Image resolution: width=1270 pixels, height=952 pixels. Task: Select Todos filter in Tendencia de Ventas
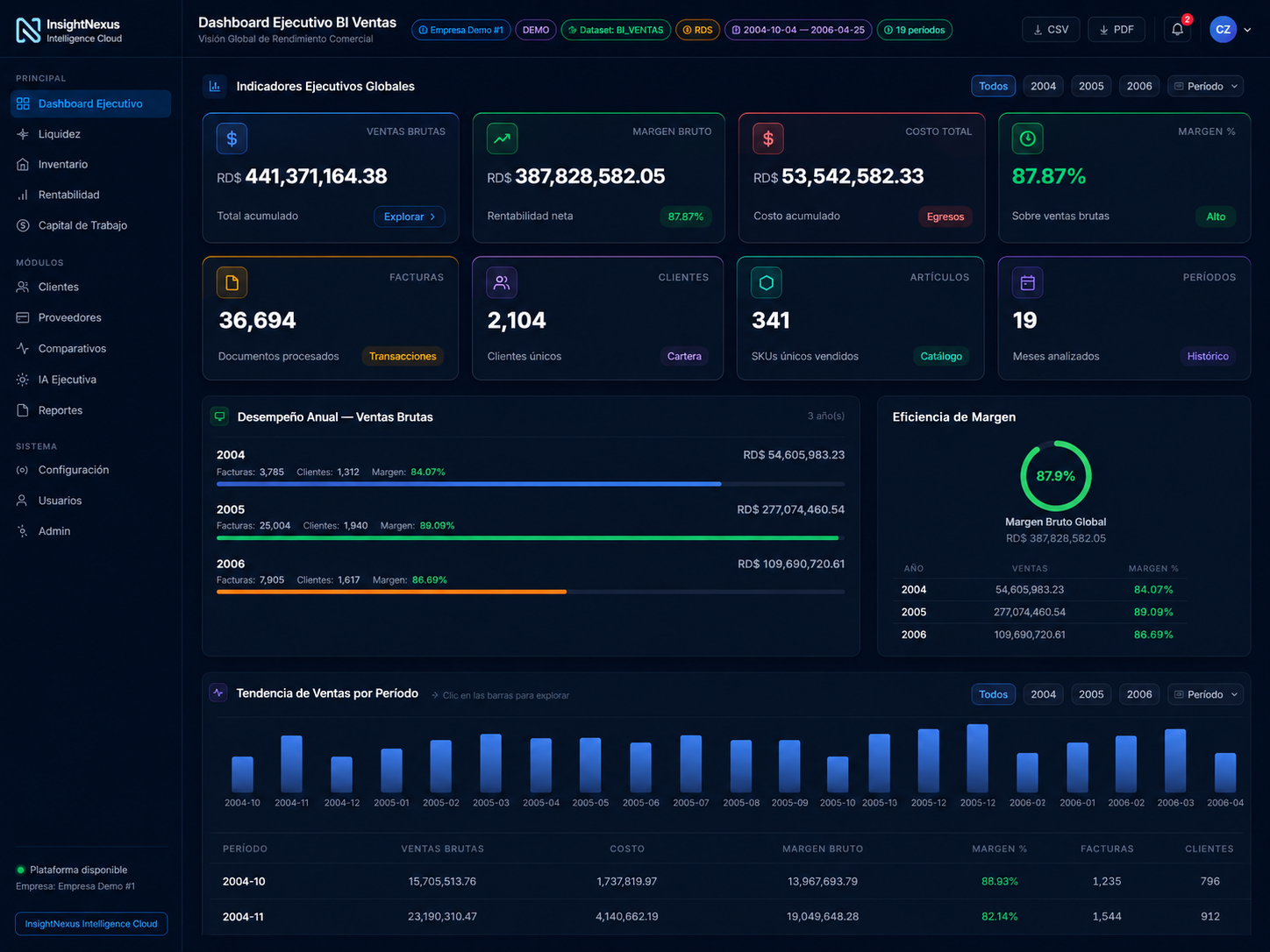point(993,694)
